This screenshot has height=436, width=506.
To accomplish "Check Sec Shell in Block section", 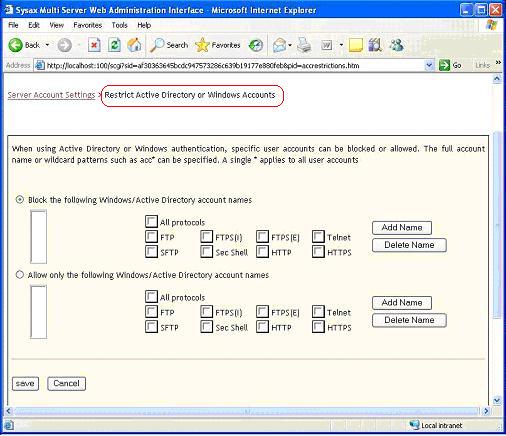I will tap(206, 252).
